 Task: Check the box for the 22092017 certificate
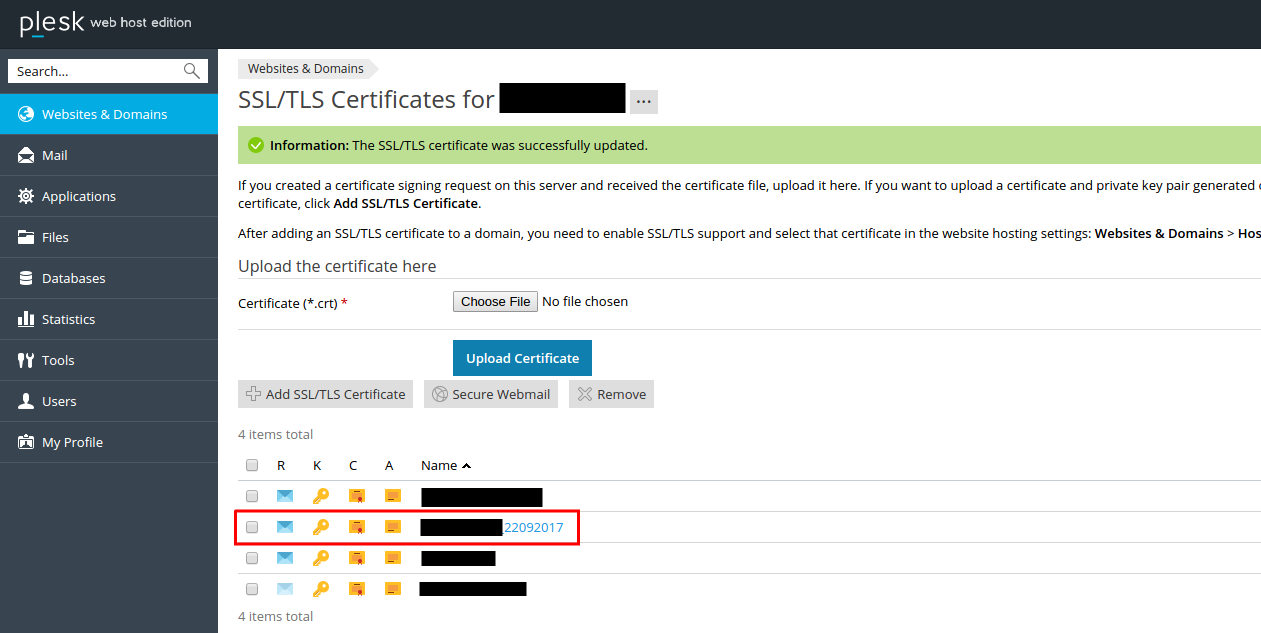click(x=252, y=527)
